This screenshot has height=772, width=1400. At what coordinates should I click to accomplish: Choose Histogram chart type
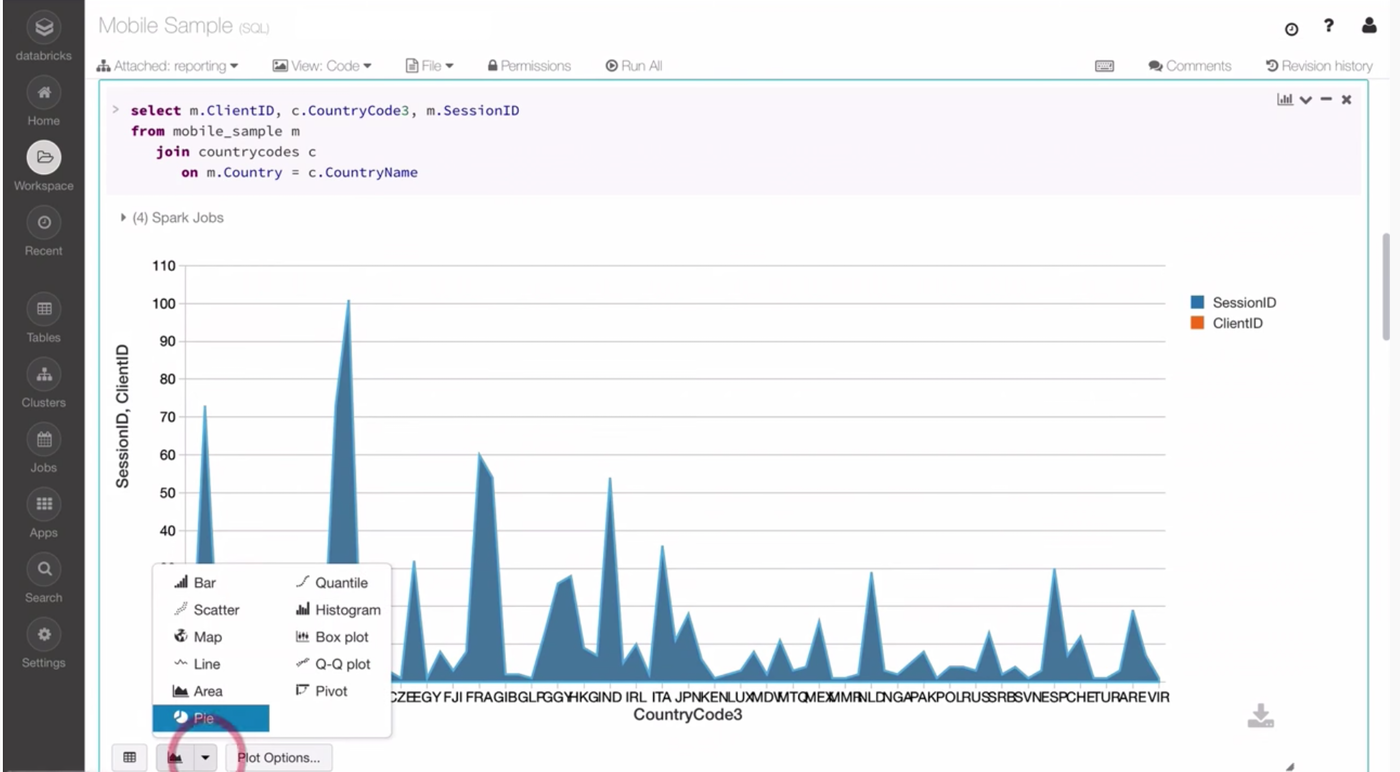pyautogui.click(x=338, y=610)
